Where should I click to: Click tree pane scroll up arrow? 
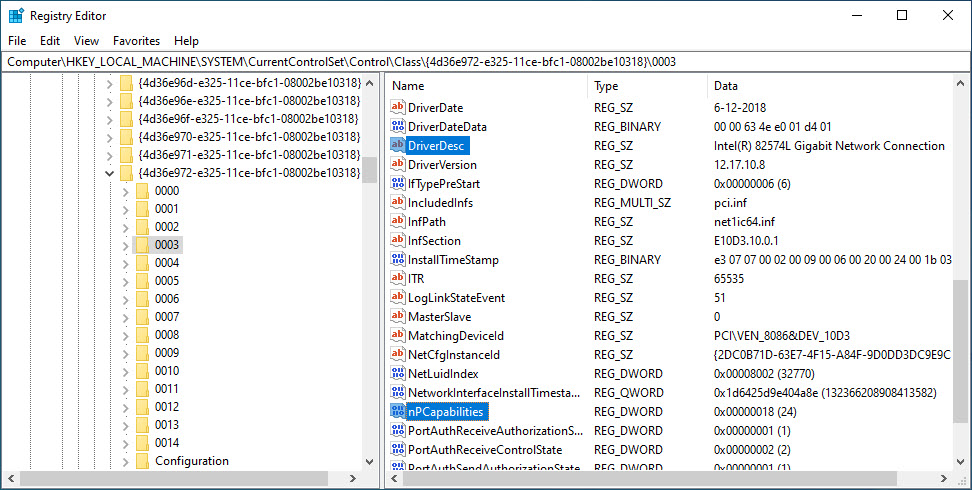[370, 83]
